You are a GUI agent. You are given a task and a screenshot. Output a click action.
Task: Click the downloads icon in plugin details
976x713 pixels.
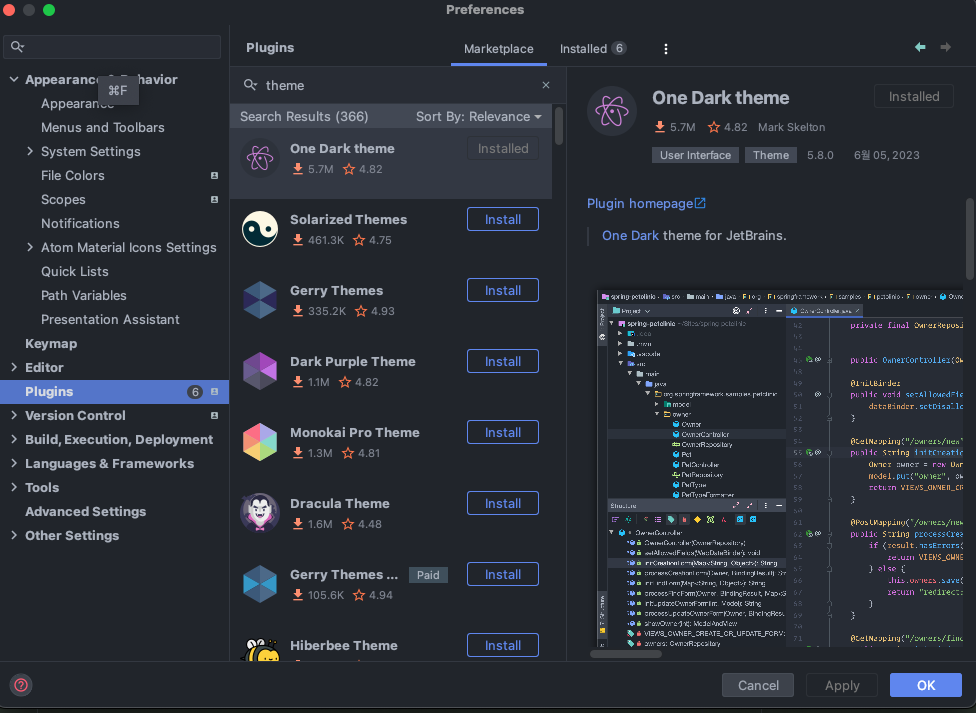tap(660, 127)
